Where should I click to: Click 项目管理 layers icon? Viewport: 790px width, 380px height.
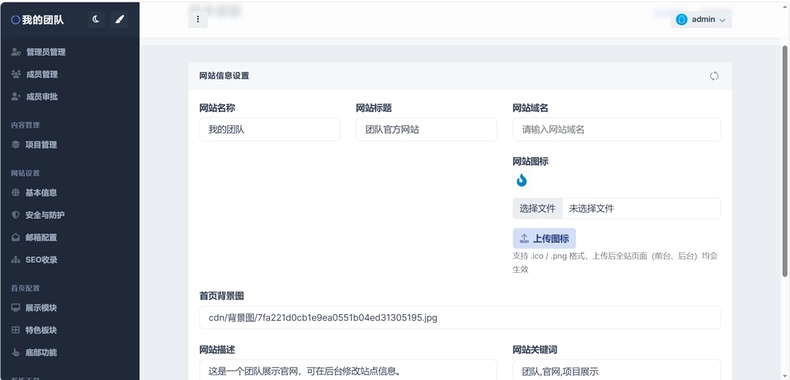pos(16,145)
